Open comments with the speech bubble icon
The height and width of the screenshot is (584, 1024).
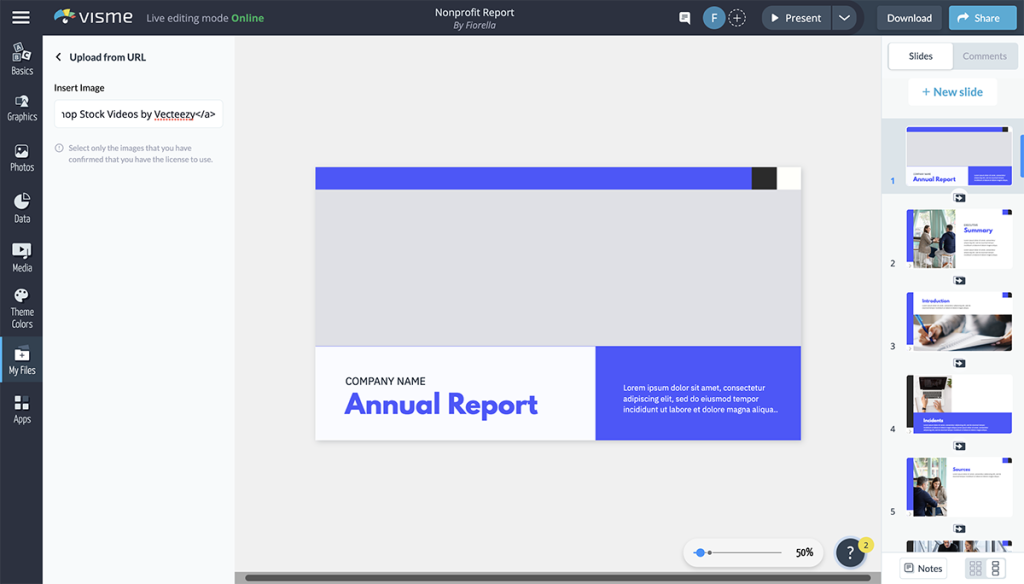click(684, 17)
